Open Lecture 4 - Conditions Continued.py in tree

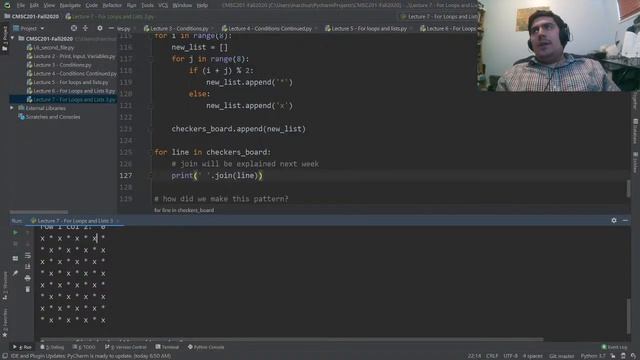point(72,73)
